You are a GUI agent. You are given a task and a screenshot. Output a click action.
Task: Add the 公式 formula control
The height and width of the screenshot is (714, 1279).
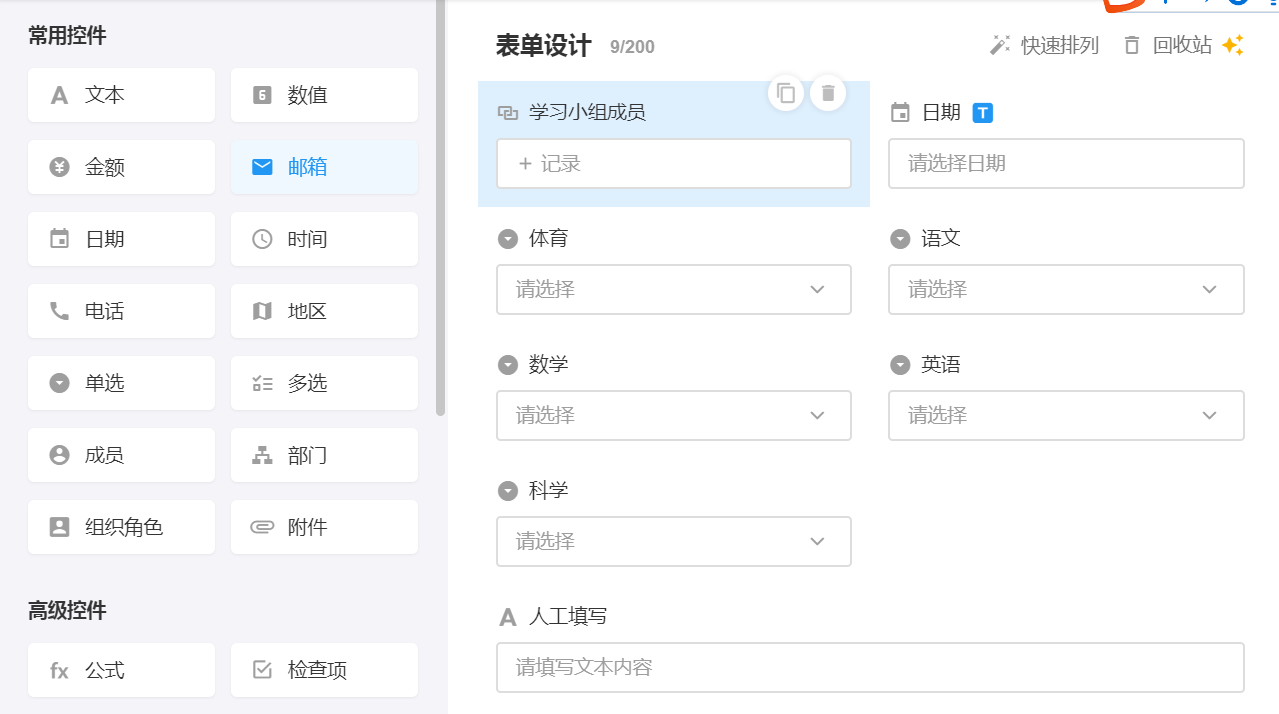121,670
